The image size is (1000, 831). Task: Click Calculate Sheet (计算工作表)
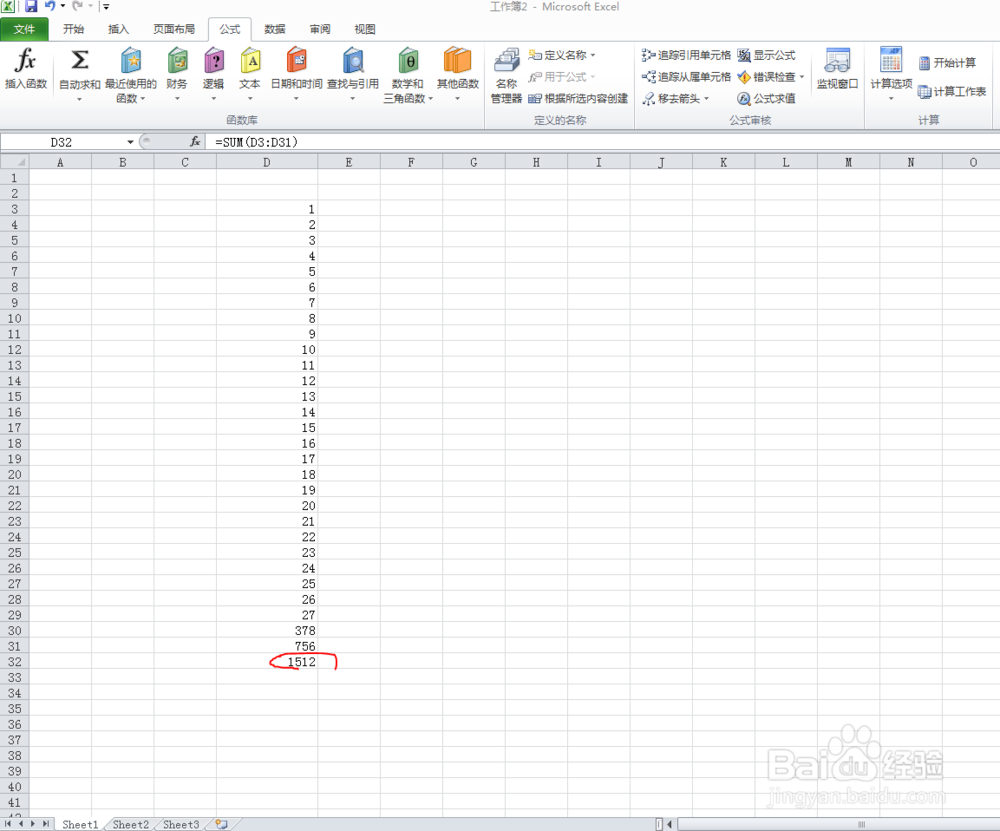point(952,92)
